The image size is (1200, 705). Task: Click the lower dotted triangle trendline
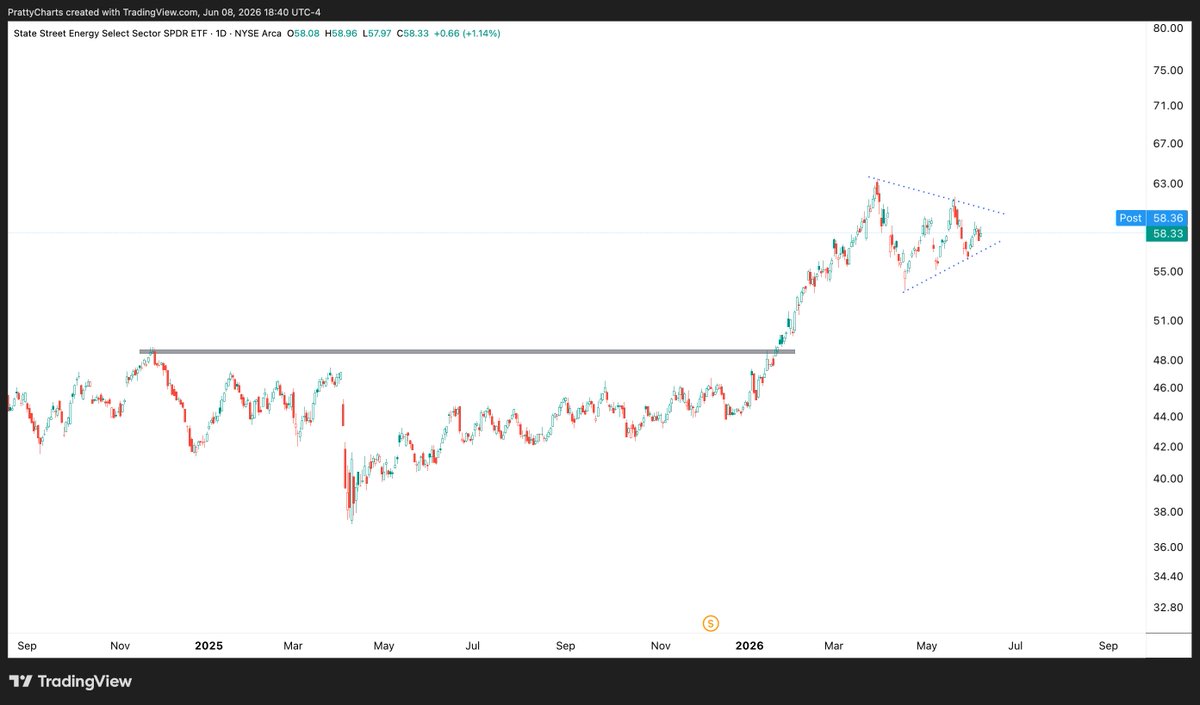tap(950, 267)
